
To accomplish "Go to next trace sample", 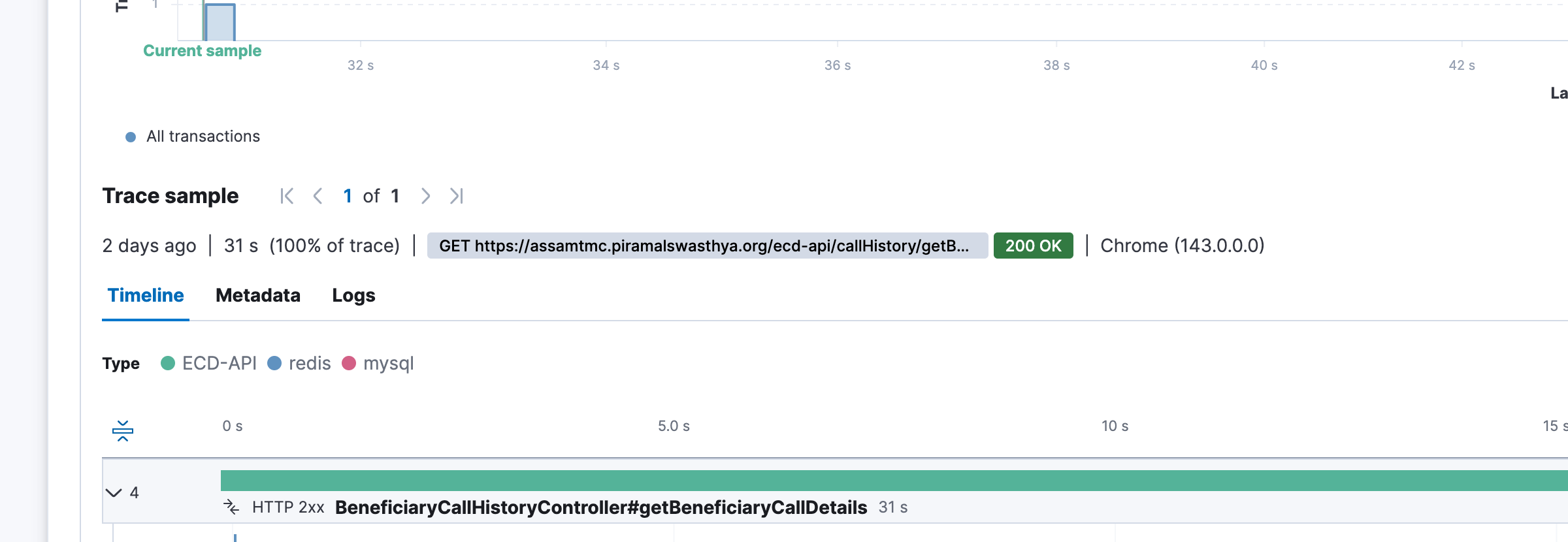I will [x=425, y=196].
